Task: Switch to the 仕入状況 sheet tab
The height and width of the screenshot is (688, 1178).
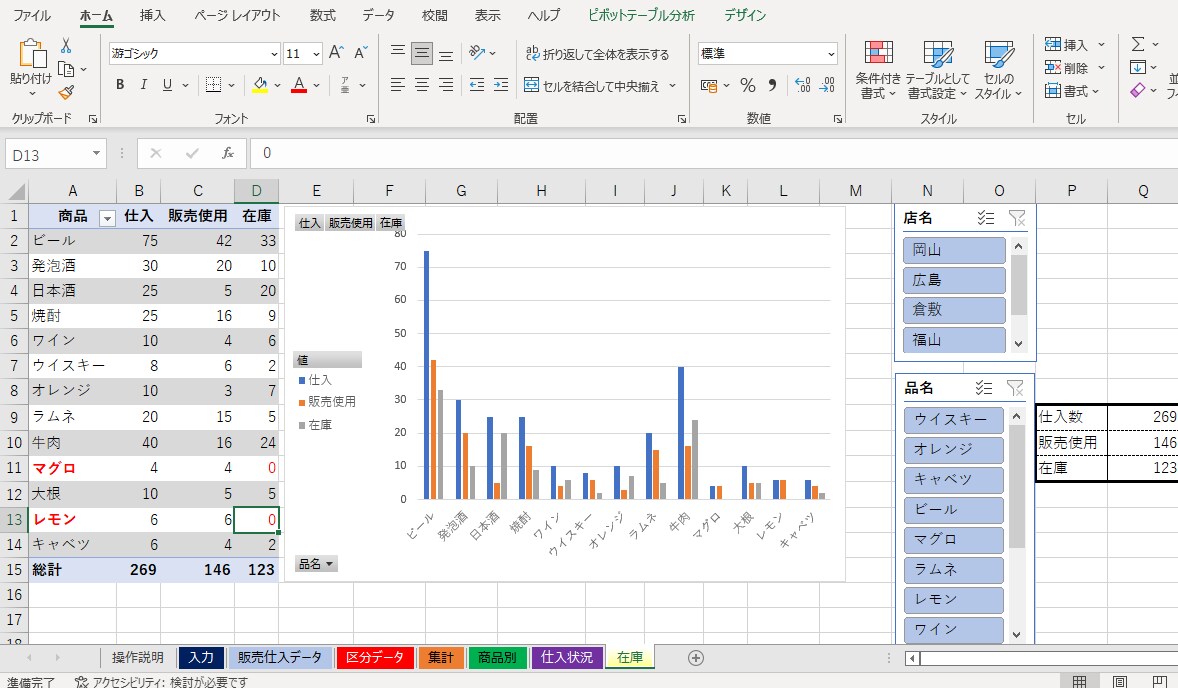Action: coord(567,657)
